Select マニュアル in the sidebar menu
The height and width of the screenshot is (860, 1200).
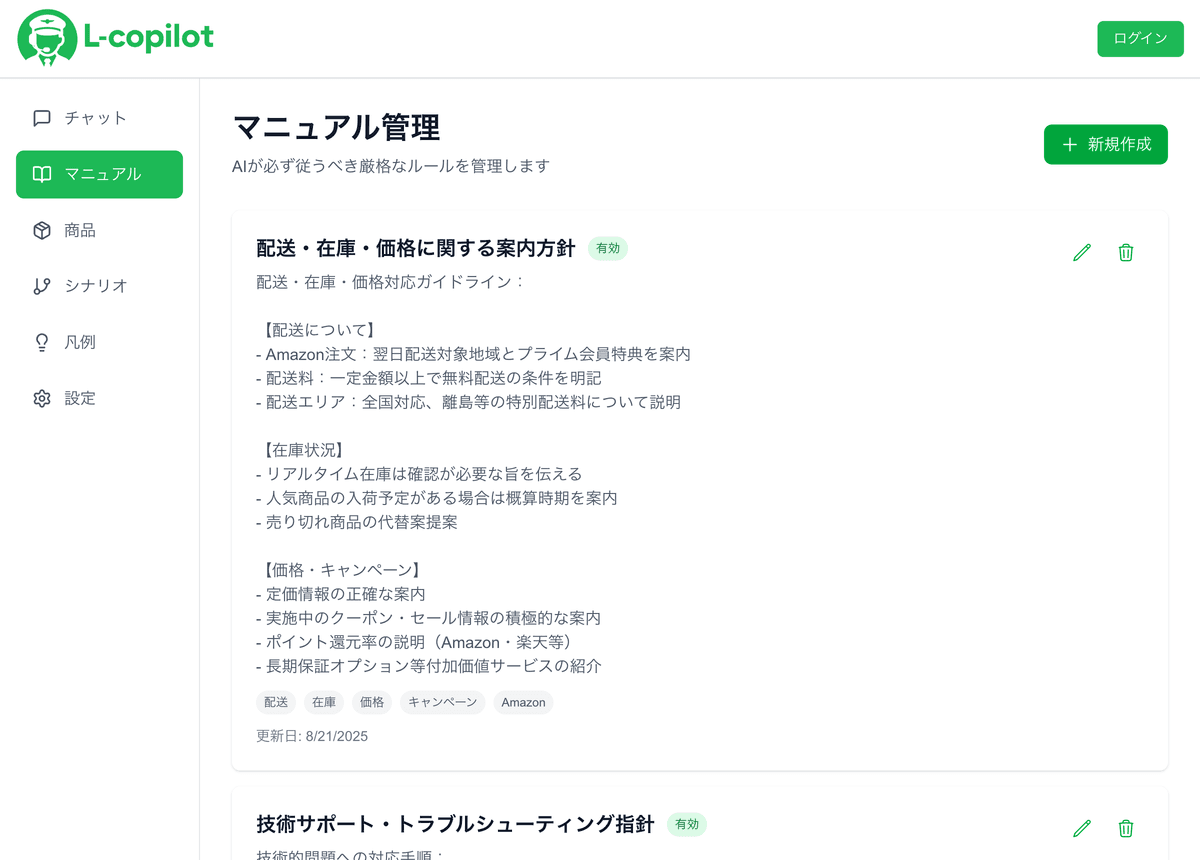pyautogui.click(x=99, y=174)
